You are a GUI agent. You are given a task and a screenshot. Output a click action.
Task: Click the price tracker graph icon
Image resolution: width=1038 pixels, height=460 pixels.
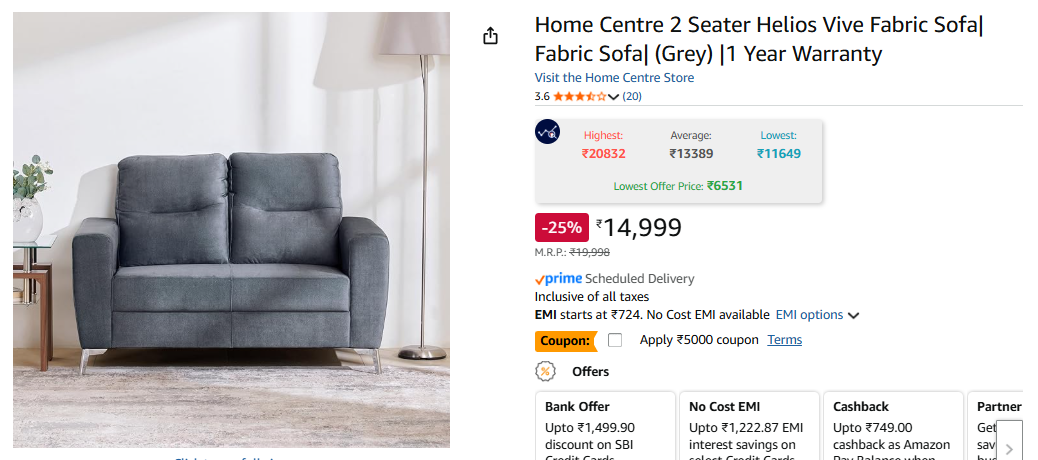[x=548, y=131]
